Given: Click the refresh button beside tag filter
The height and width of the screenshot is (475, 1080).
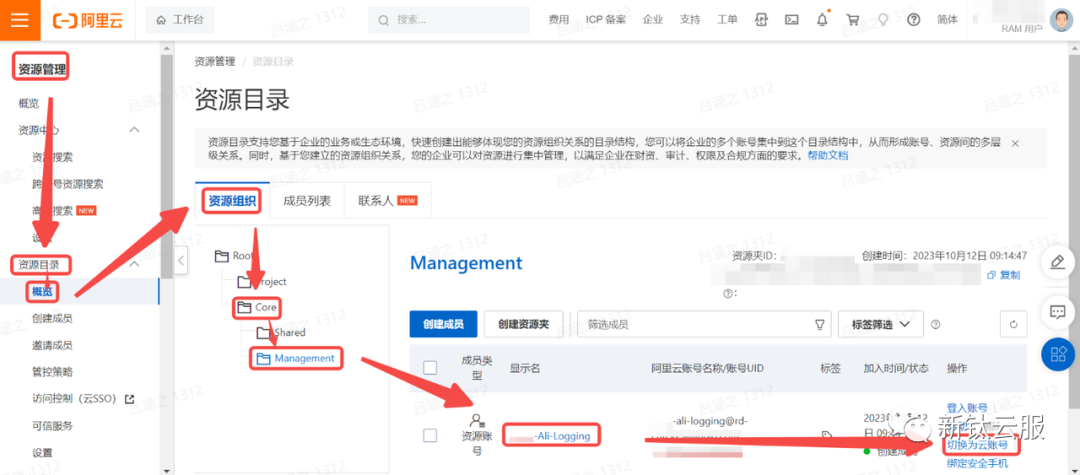Looking at the screenshot, I should [1014, 324].
